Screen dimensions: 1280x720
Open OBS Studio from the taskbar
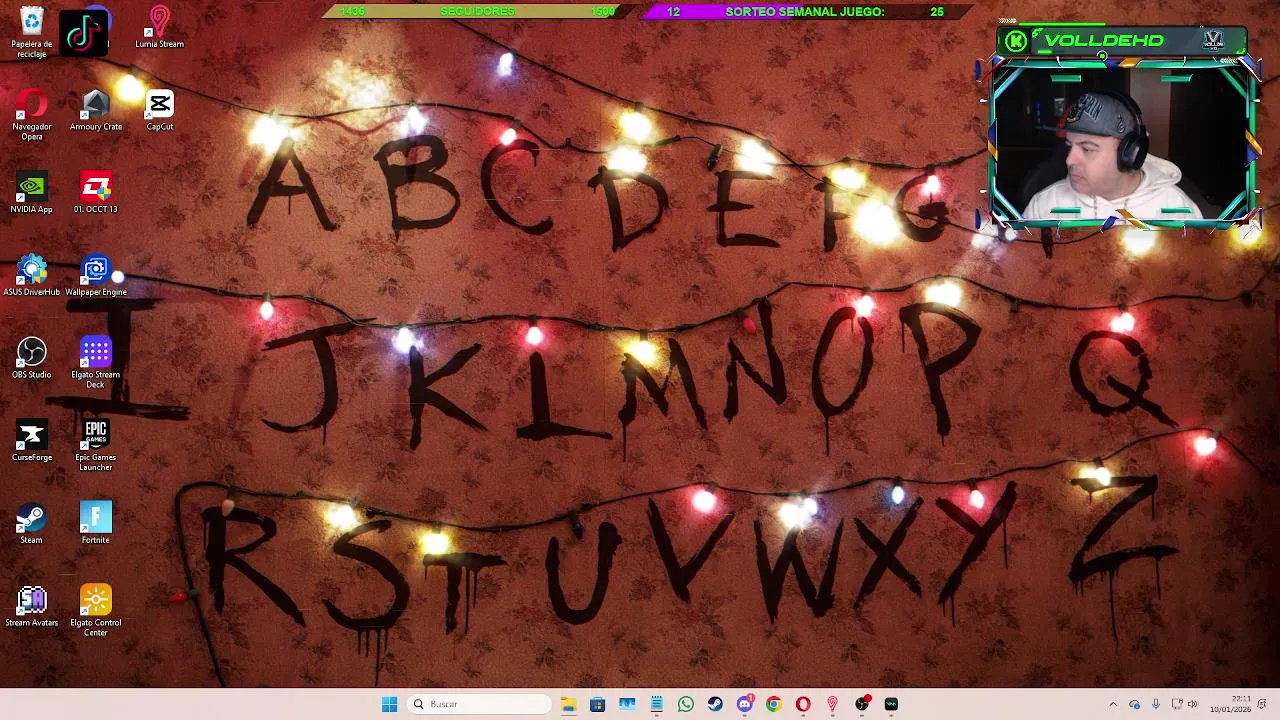(862, 704)
